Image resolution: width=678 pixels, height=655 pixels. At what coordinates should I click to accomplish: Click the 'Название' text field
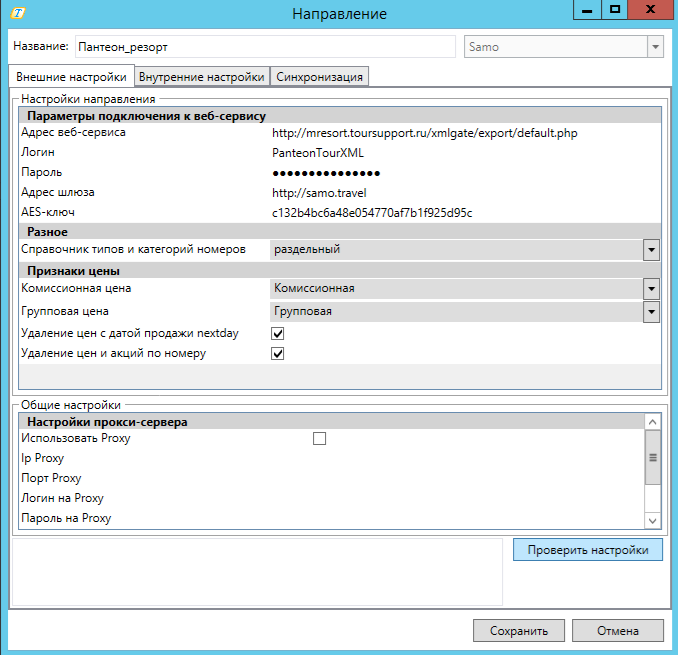[263, 47]
